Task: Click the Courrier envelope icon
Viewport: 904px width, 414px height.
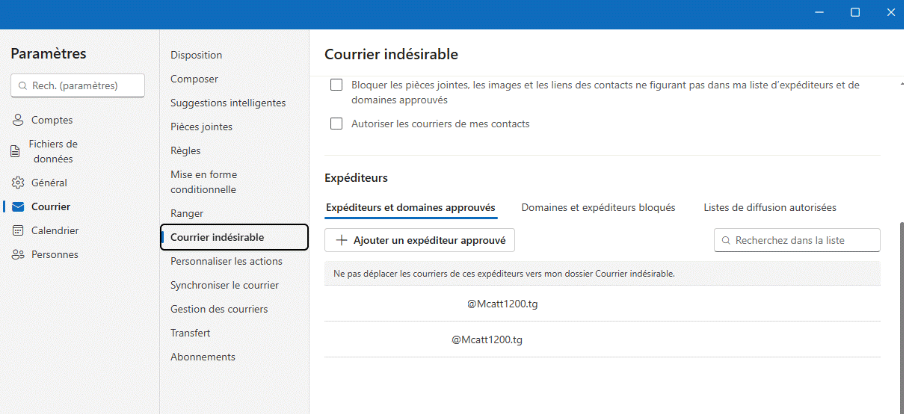Action: point(18,206)
